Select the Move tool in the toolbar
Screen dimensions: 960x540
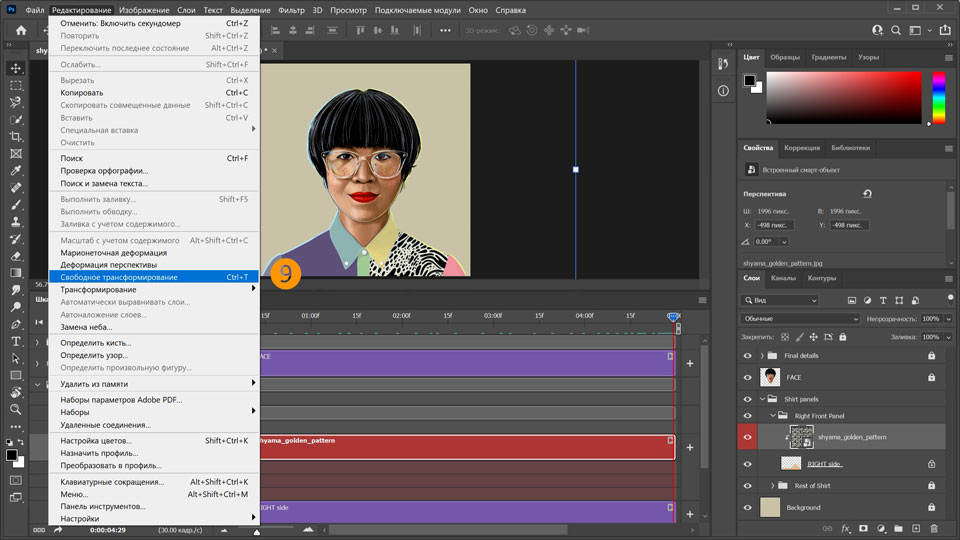tap(16, 68)
